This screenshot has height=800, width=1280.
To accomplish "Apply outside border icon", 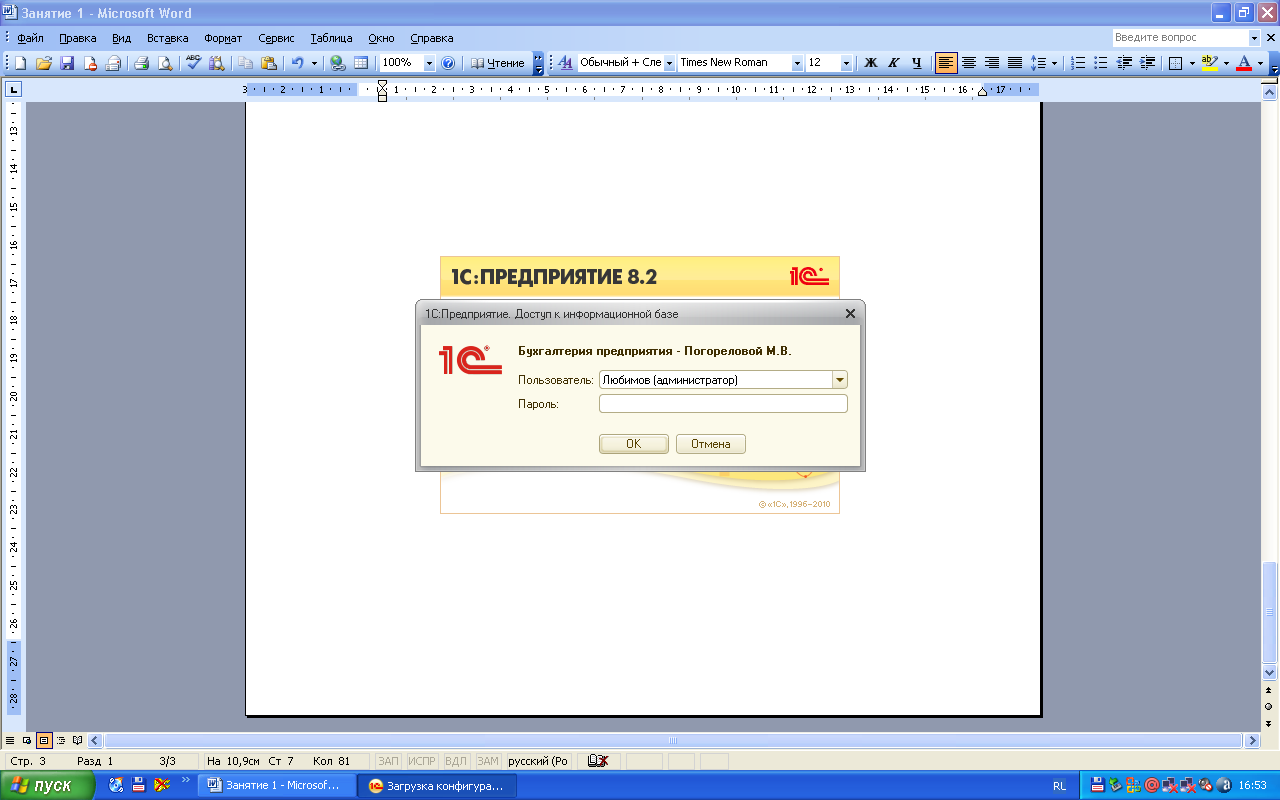I will click(x=1176, y=63).
